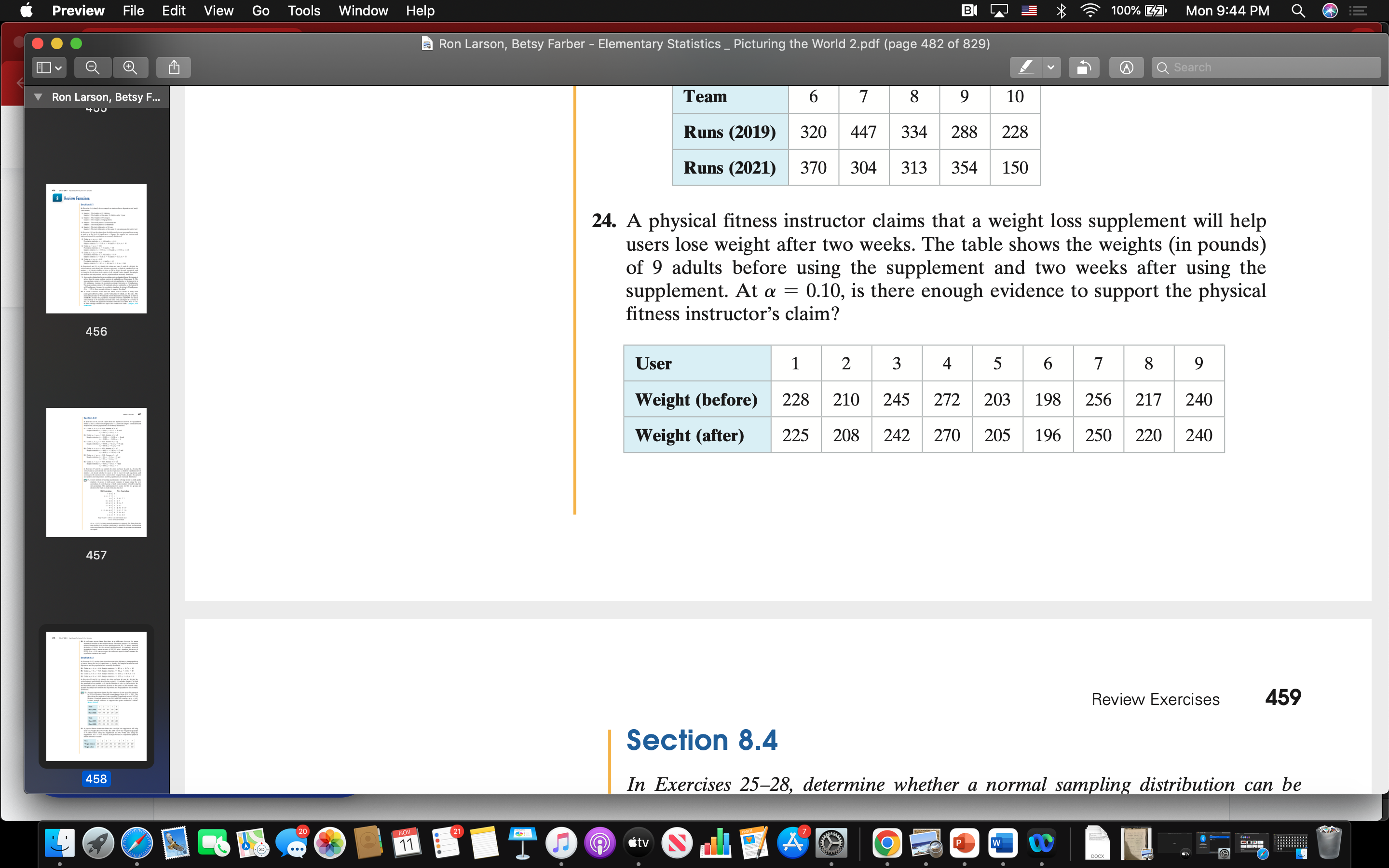Click the Rotate Left icon
This screenshot has height=868, width=1389.
(1084, 67)
